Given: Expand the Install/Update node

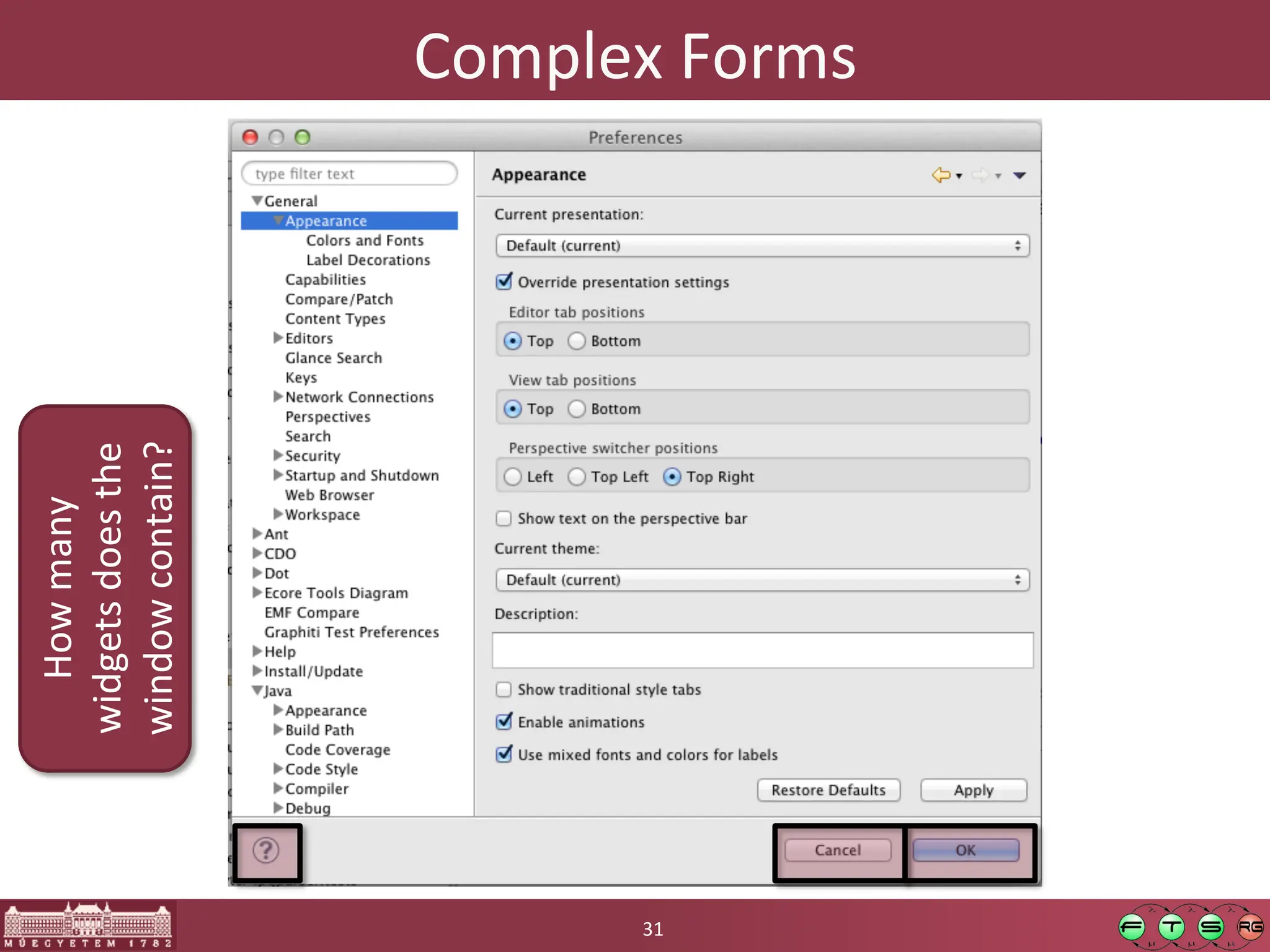Looking at the screenshot, I should (257, 671).
